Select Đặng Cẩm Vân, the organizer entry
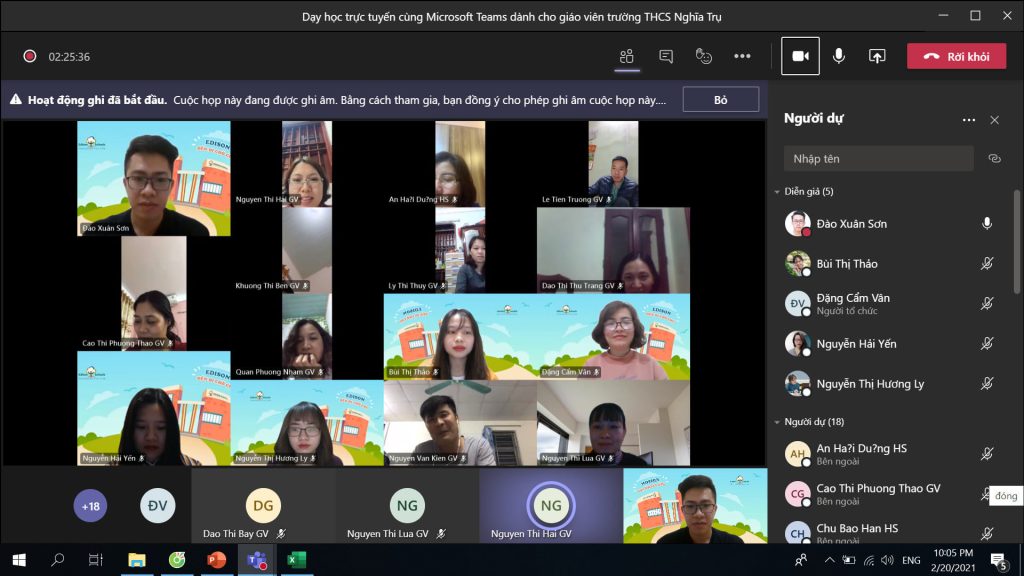The height and width of the screenshot is (576, 1024). 852,304
